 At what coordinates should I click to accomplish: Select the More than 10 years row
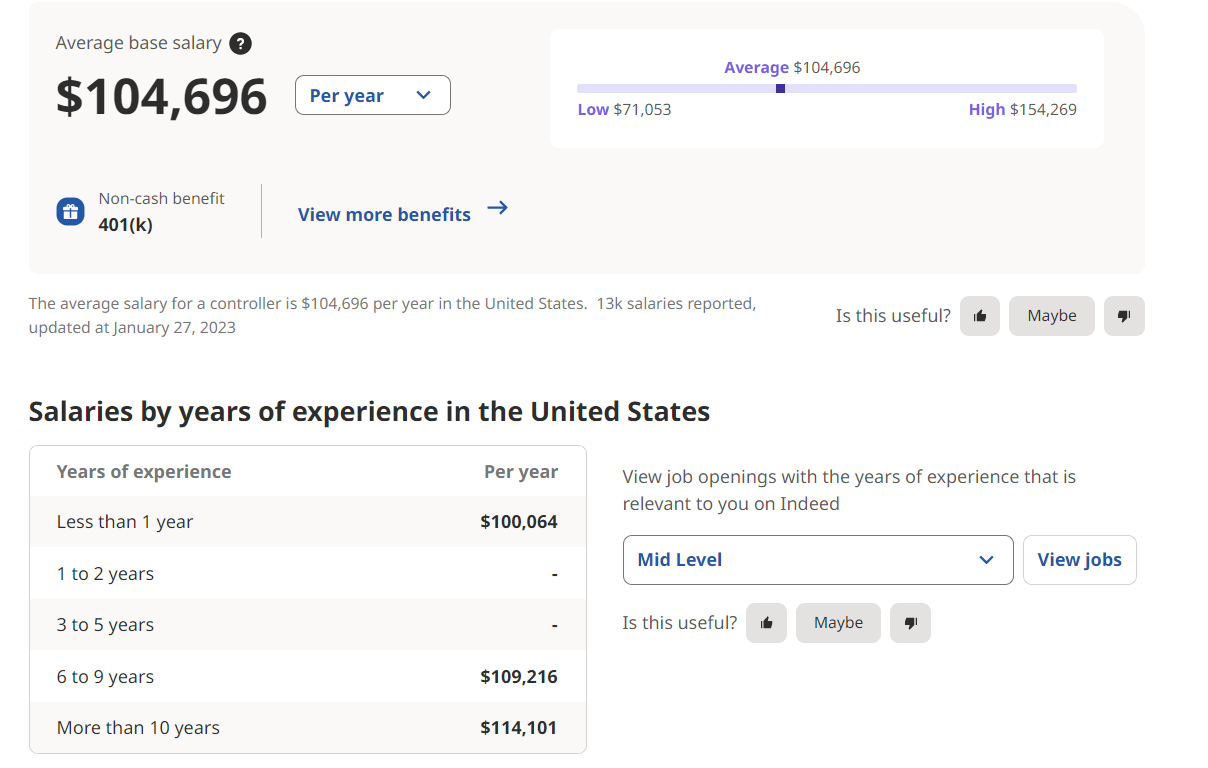(308, 728)
